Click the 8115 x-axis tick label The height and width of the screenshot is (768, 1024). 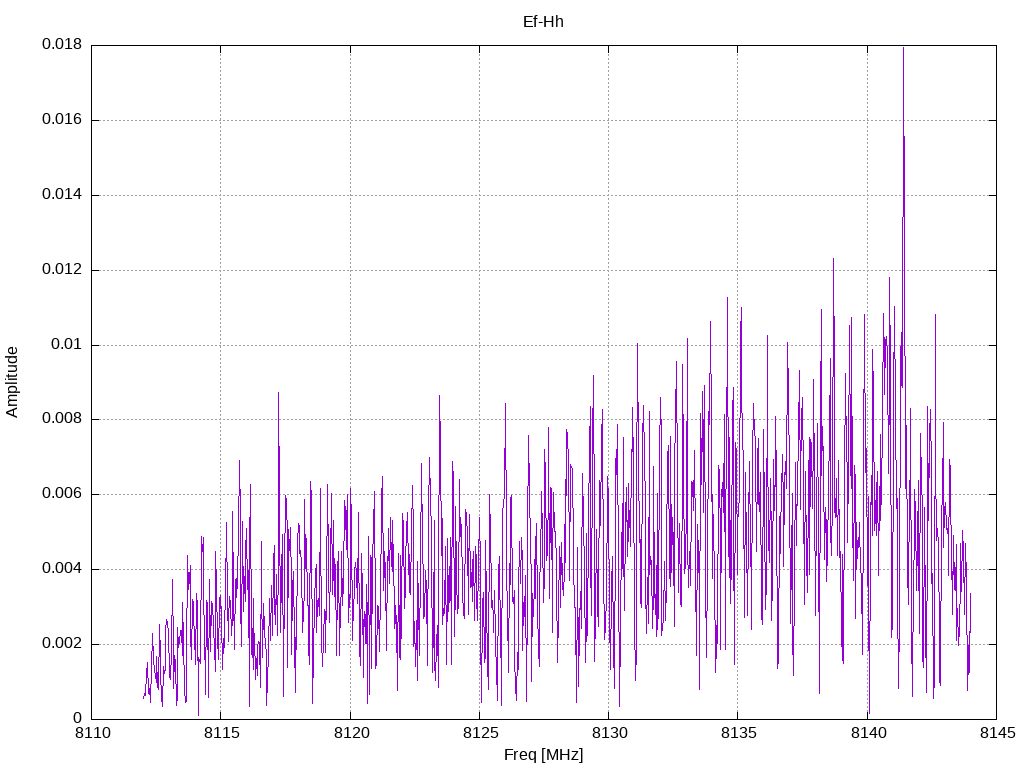[221, 733]
